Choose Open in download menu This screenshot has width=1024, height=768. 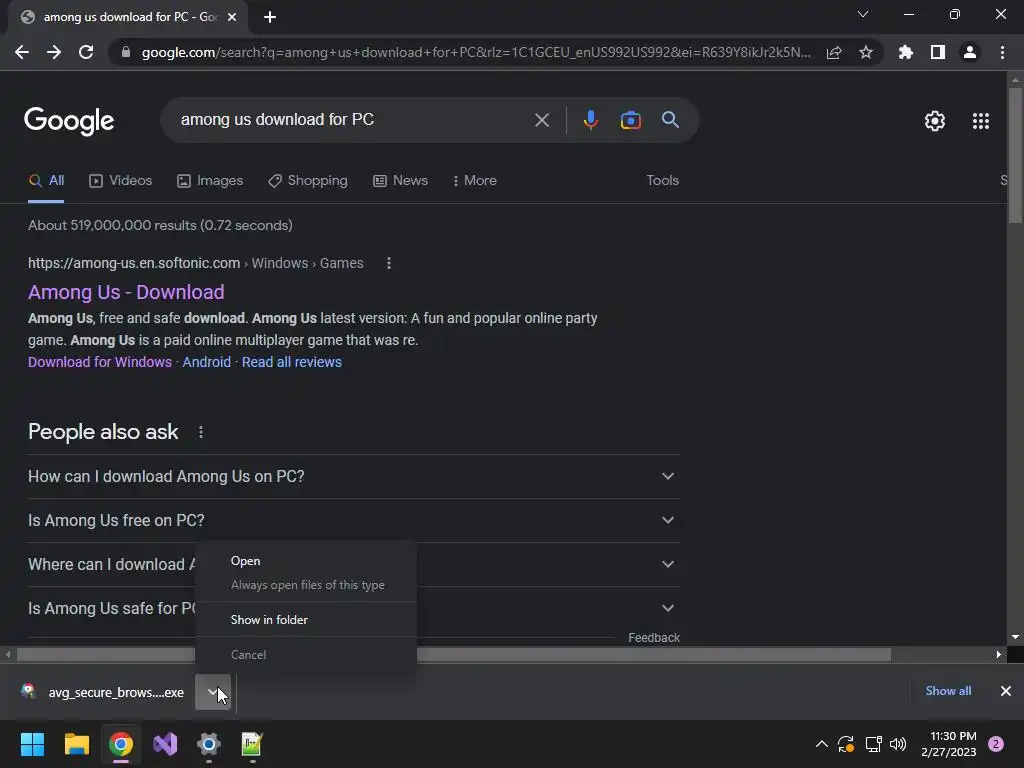point(306,561)
